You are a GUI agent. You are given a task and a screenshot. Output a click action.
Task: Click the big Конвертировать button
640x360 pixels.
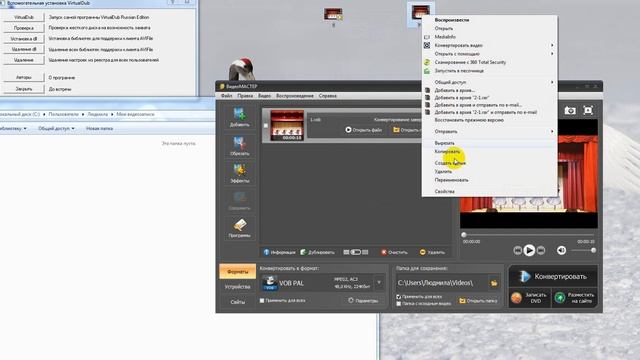pyautogui.click(x=553, y=277)
